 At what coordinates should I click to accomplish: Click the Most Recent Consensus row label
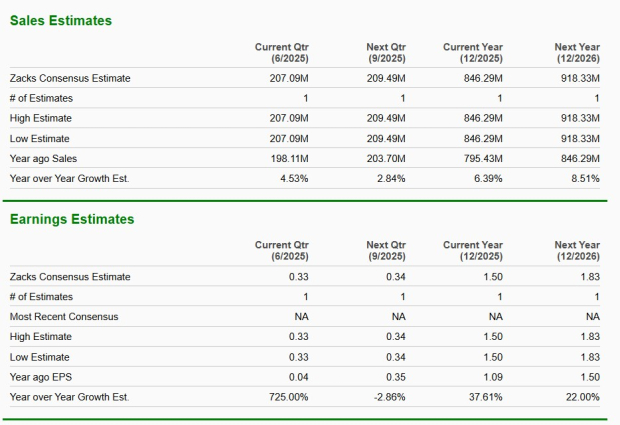64,316
